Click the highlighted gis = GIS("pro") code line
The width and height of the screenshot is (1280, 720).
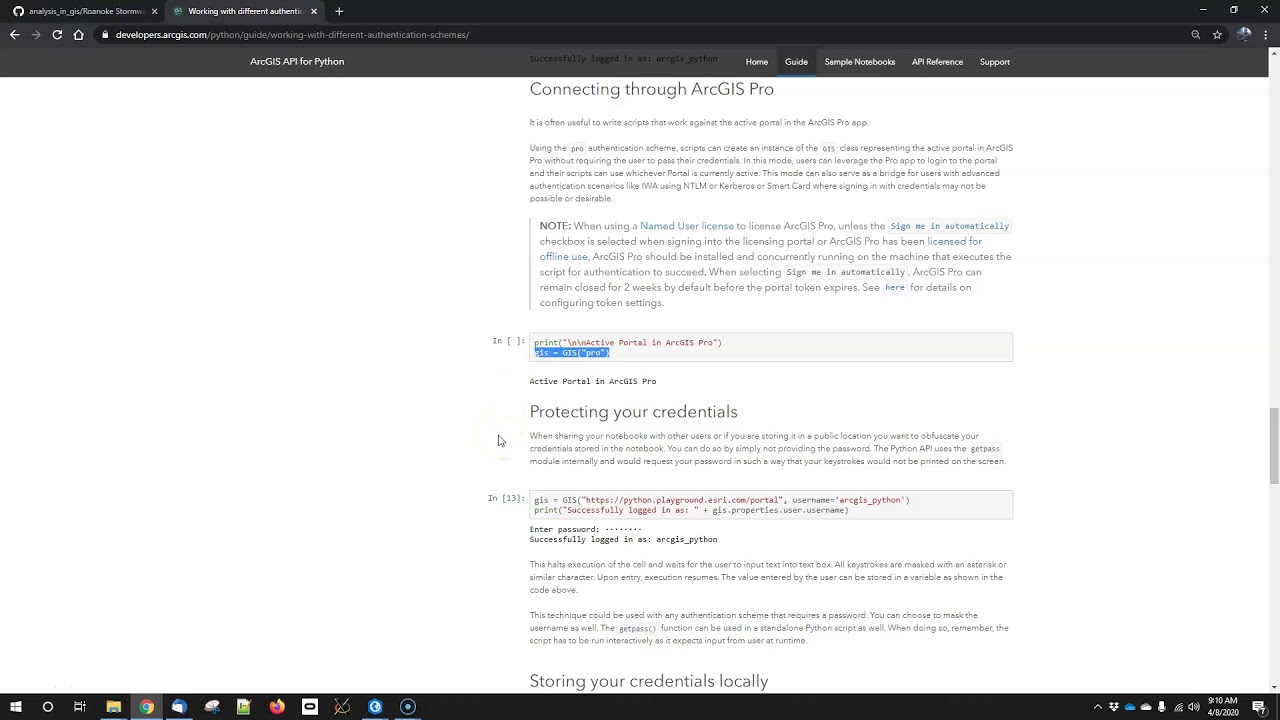coord(572,353)
